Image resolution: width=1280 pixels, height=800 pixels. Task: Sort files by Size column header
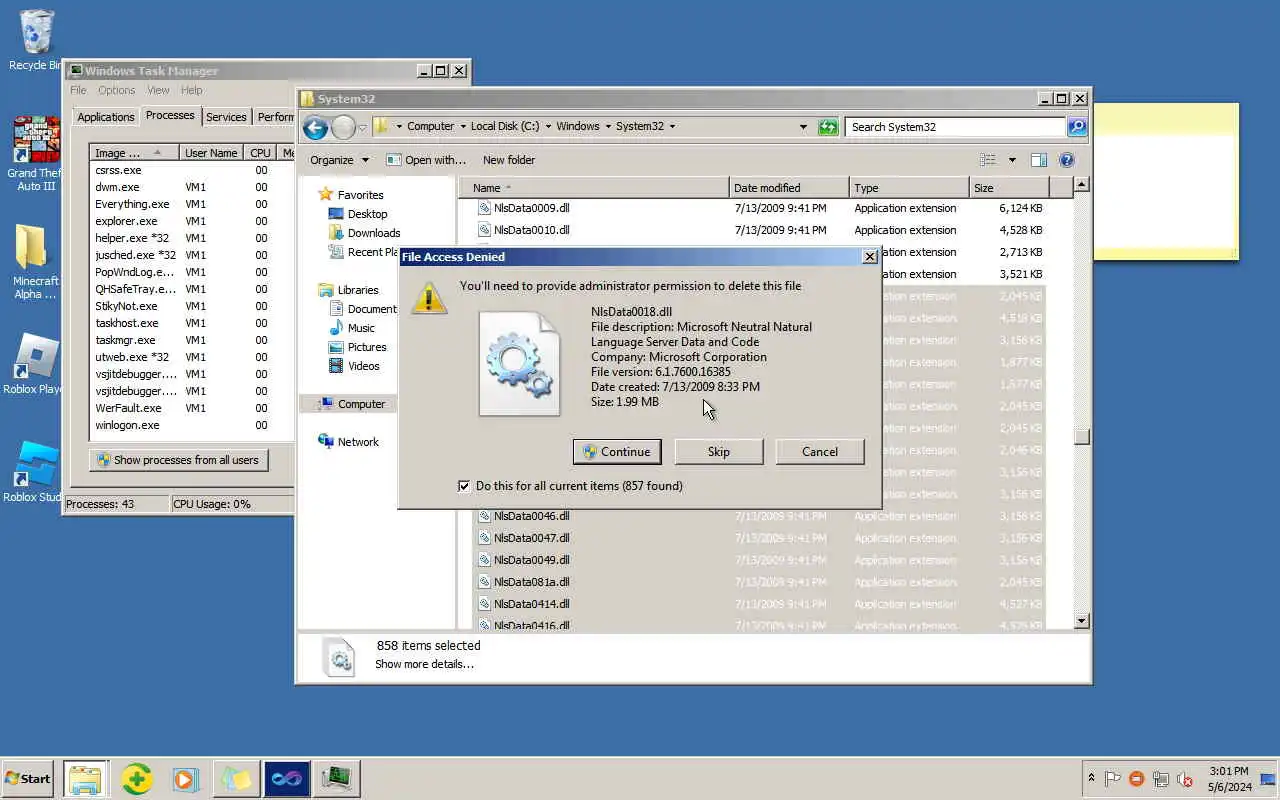1009,188
